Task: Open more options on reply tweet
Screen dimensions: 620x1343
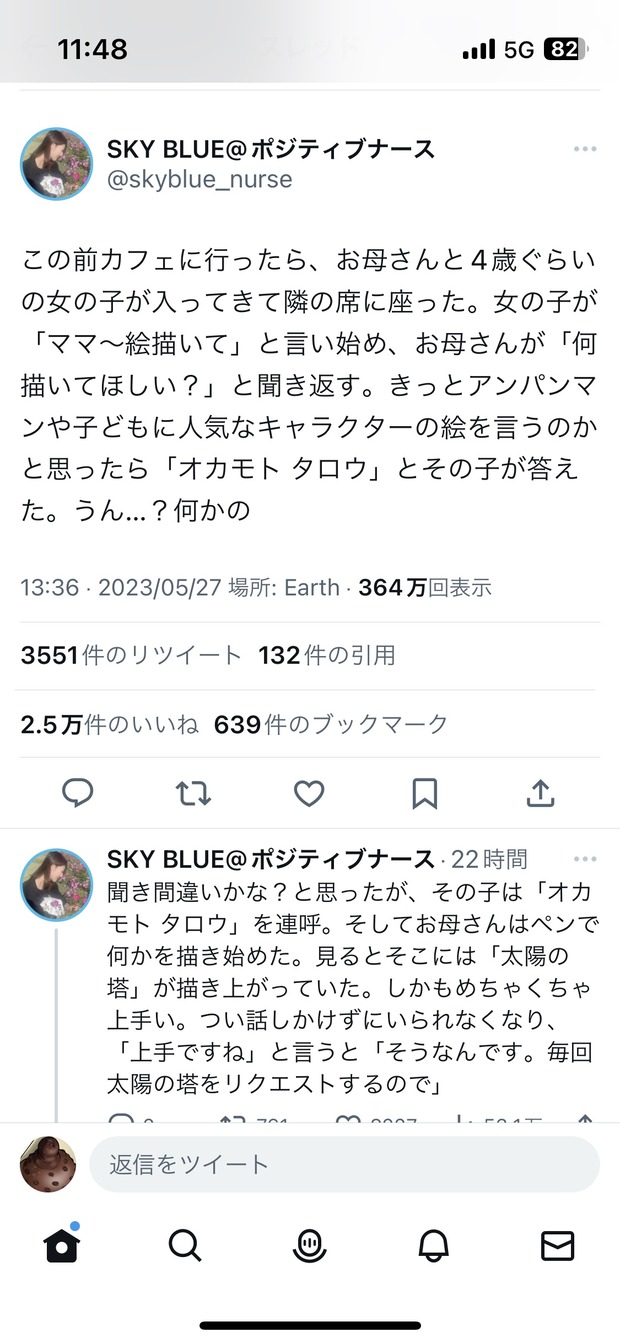Action: (x=584, y=859)
